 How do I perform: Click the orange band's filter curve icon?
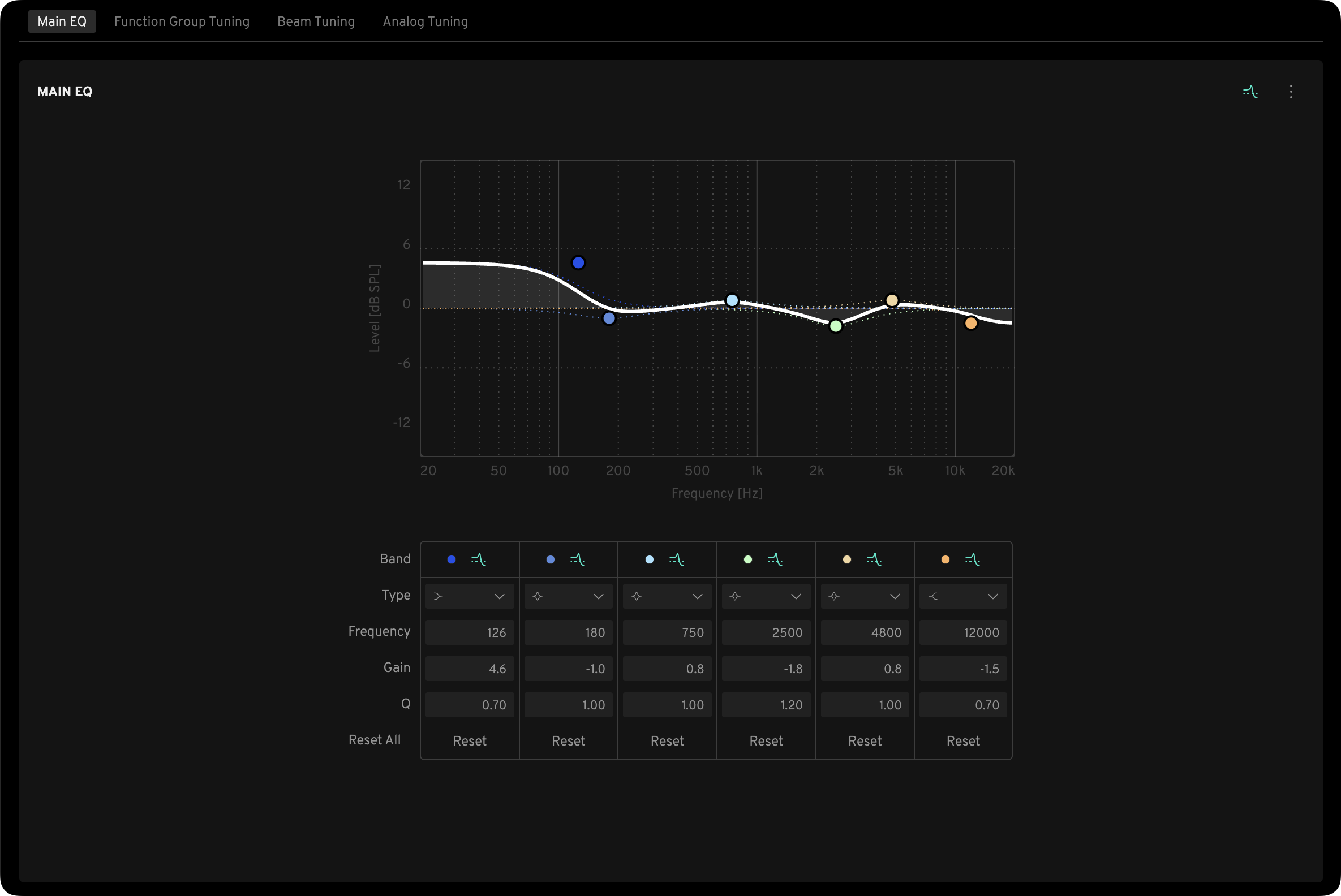(x=972, y=559)
